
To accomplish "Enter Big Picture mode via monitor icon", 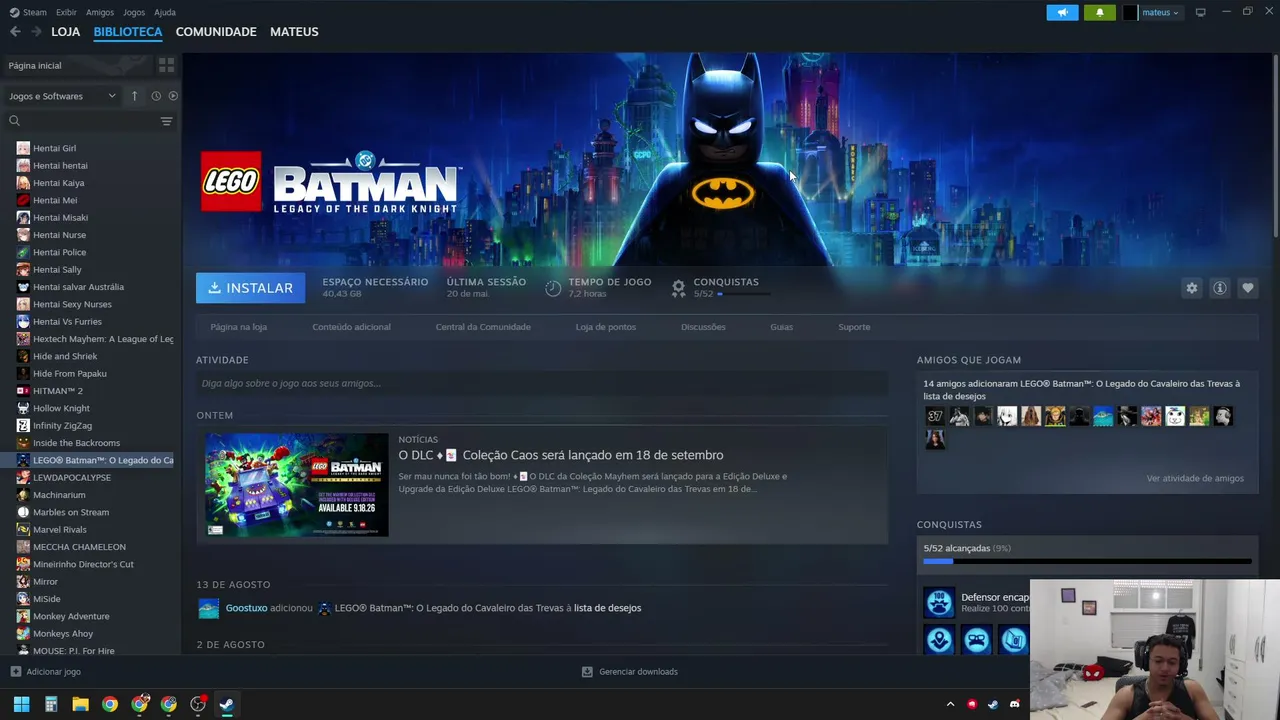I will pos(1200,12).
